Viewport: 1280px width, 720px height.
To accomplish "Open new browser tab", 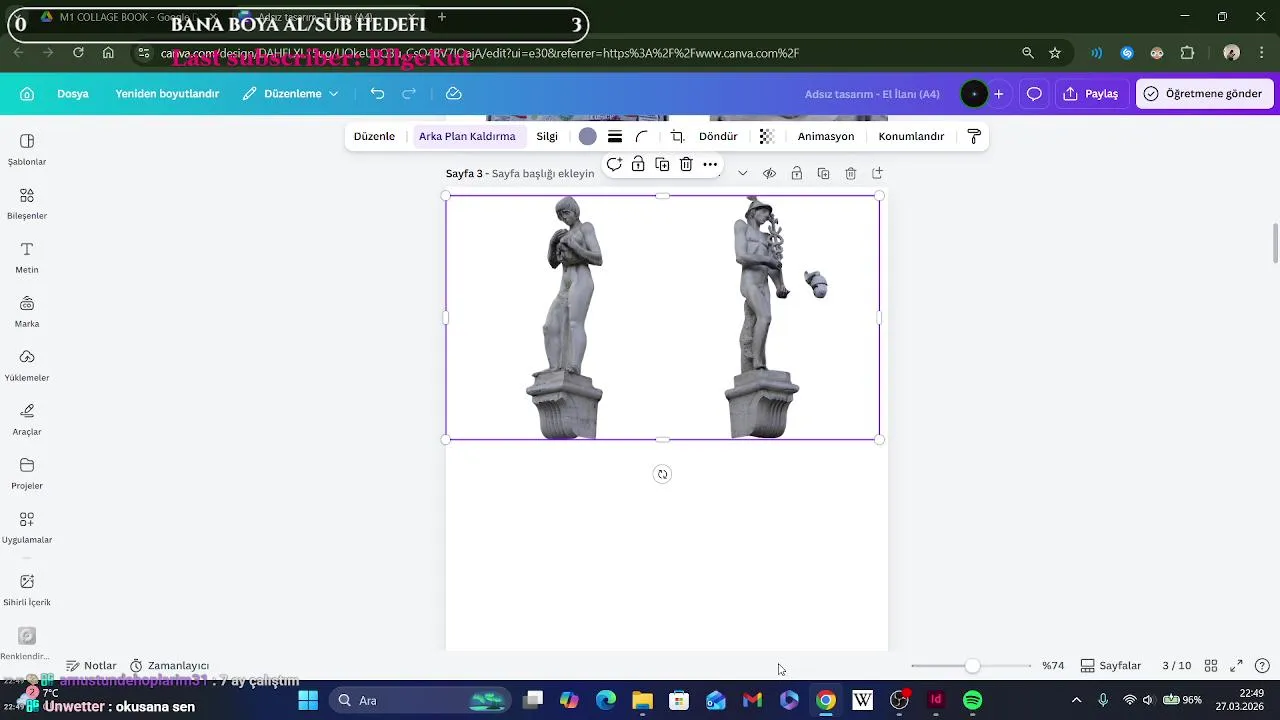I will tap(442, 17).
